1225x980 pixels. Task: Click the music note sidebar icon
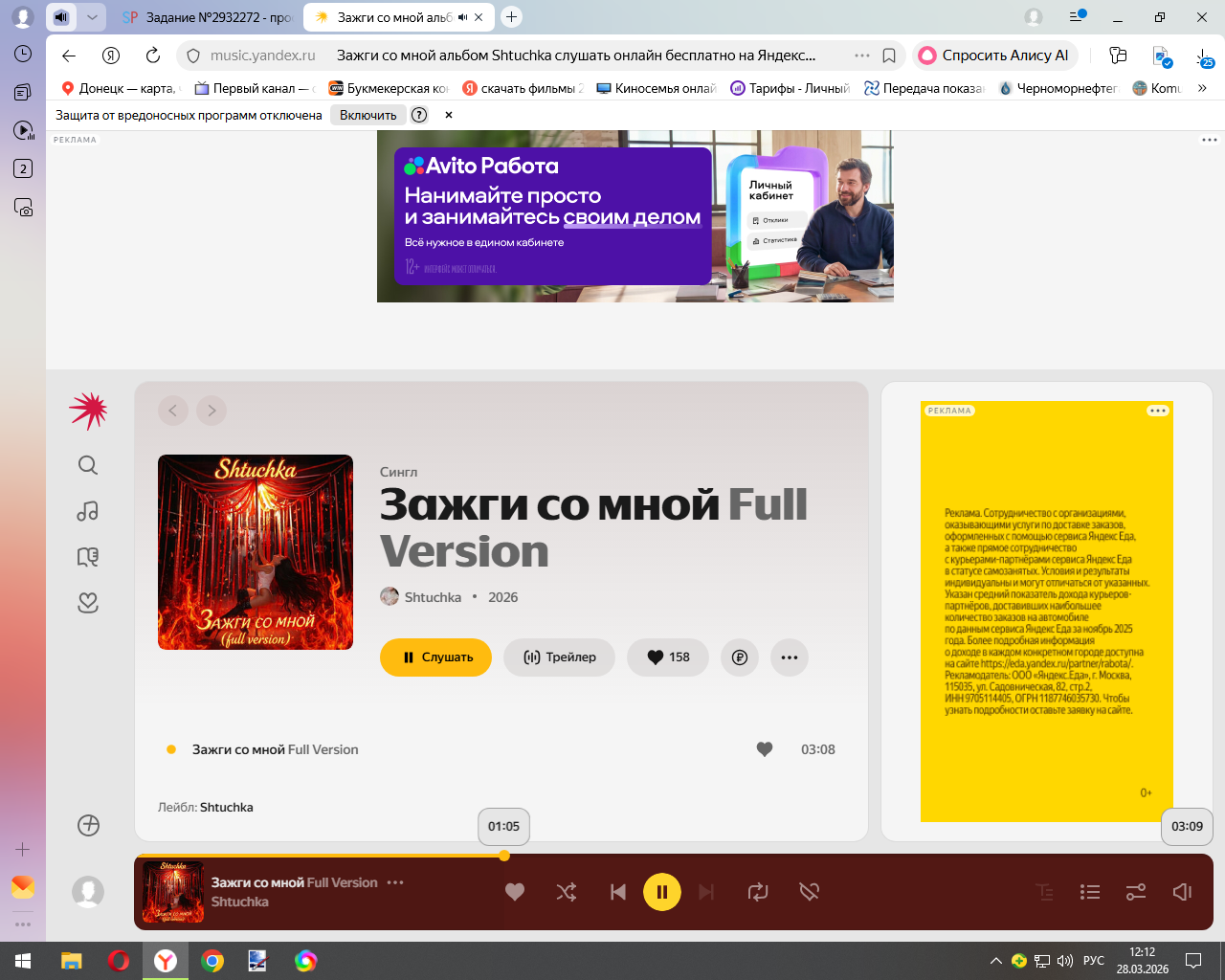tap(88, 511)
